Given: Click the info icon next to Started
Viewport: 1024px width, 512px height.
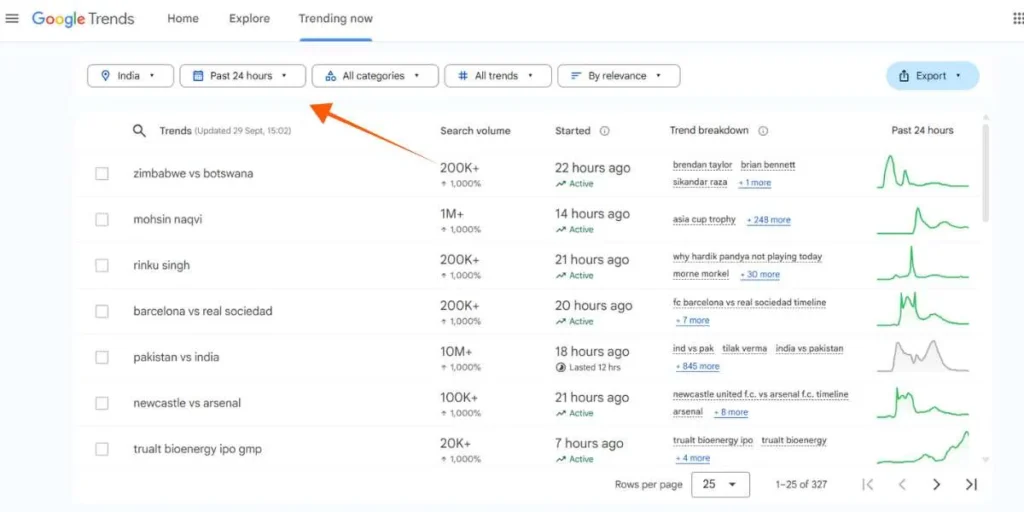Looking at the screenshot, I should point(605,131).
